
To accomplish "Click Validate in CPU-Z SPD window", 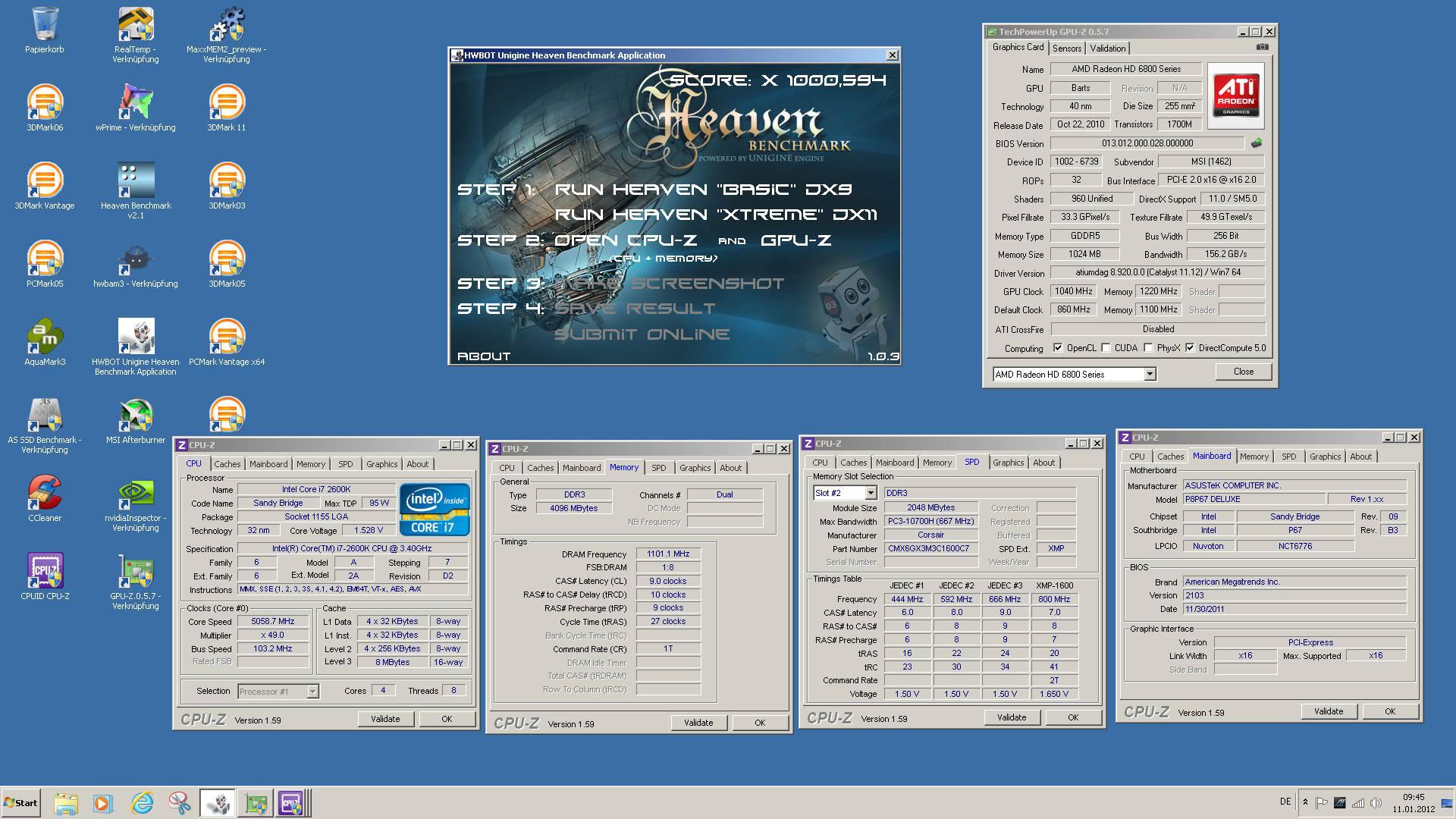I will pos(1012,717).
